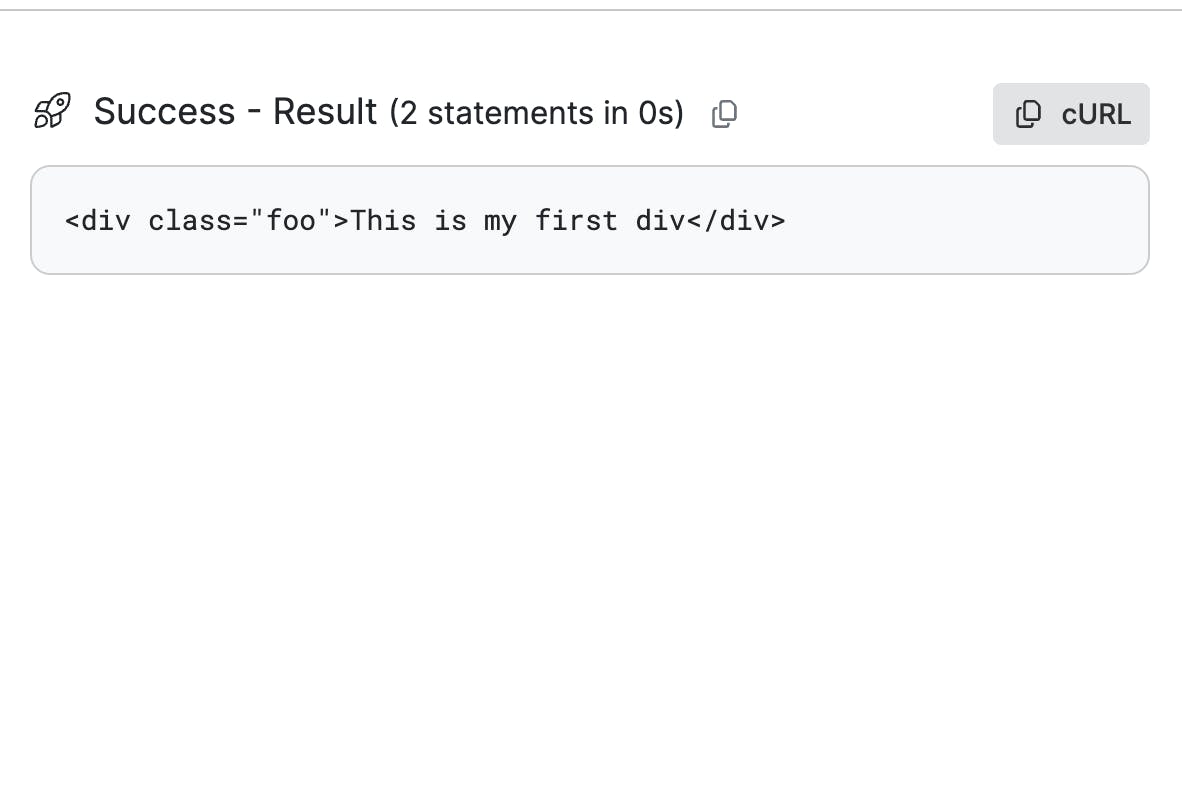The height and width of the screenshot is (790, 1182).
Task: Click the 0s) duration text
Action: pyautogui.click(x=661, y=113)
